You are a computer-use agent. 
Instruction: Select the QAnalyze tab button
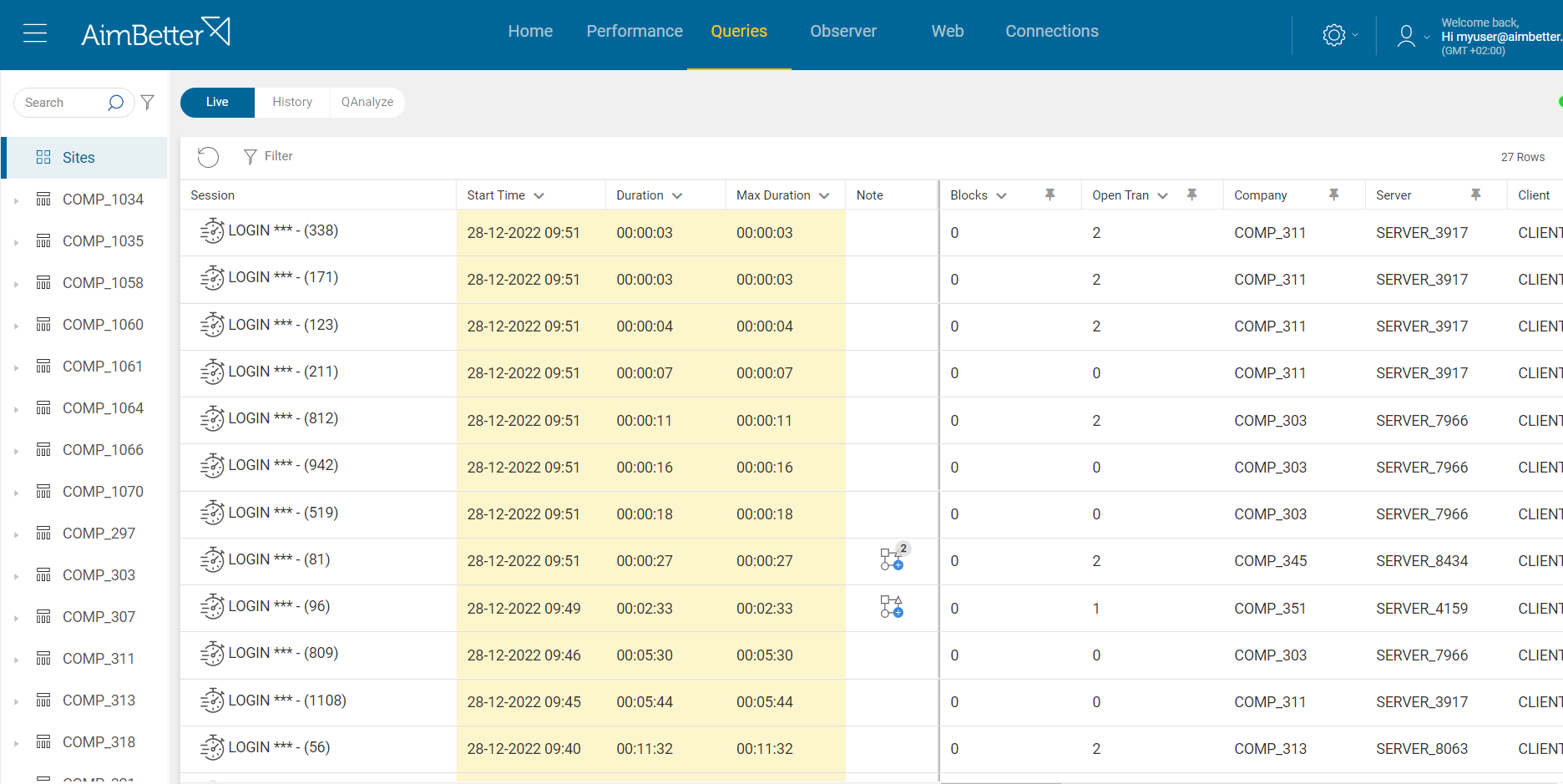pos(367,102)
